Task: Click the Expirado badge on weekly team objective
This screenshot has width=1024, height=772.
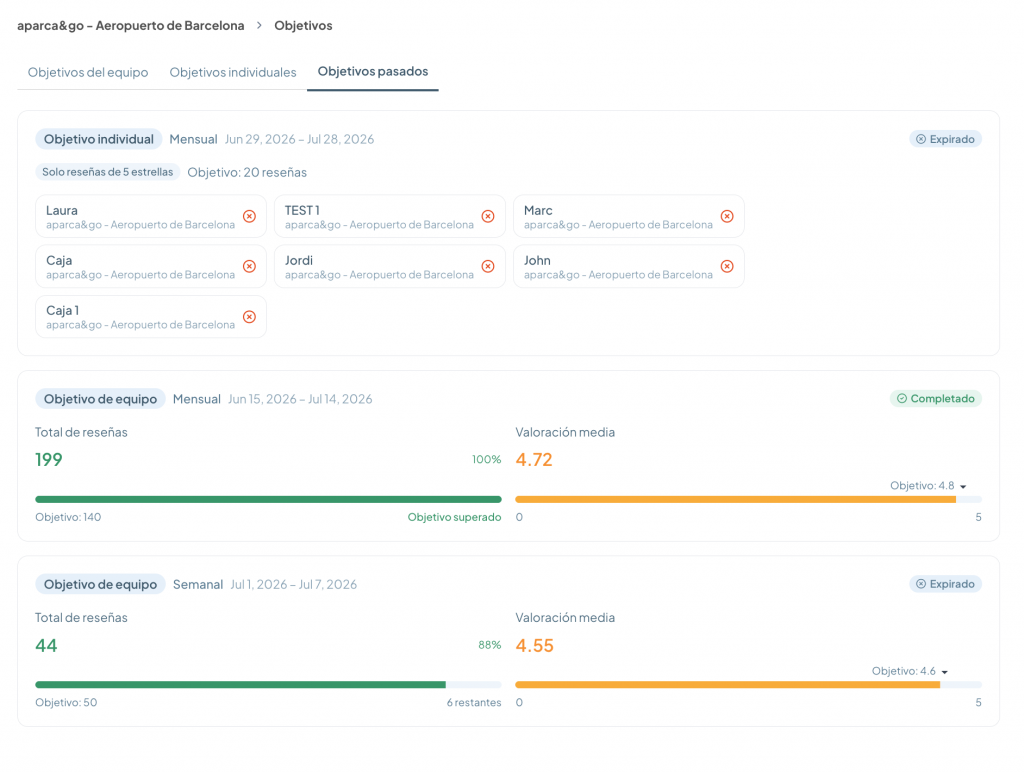Action: click(946, 584)
